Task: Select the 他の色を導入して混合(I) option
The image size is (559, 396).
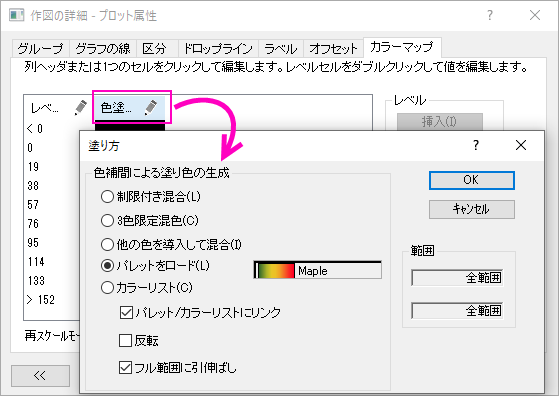Action: 107,245
